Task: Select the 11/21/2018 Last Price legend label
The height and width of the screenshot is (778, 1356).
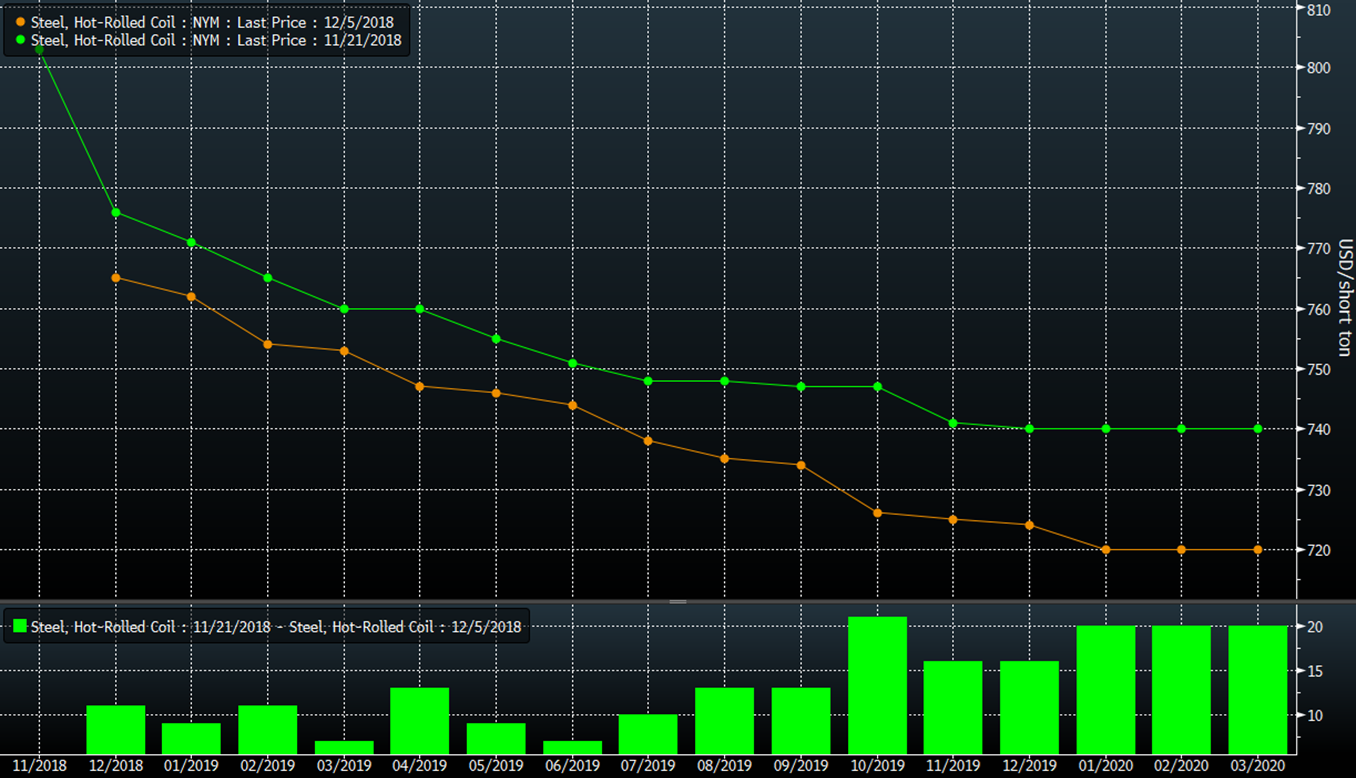Action: [216, 41]
